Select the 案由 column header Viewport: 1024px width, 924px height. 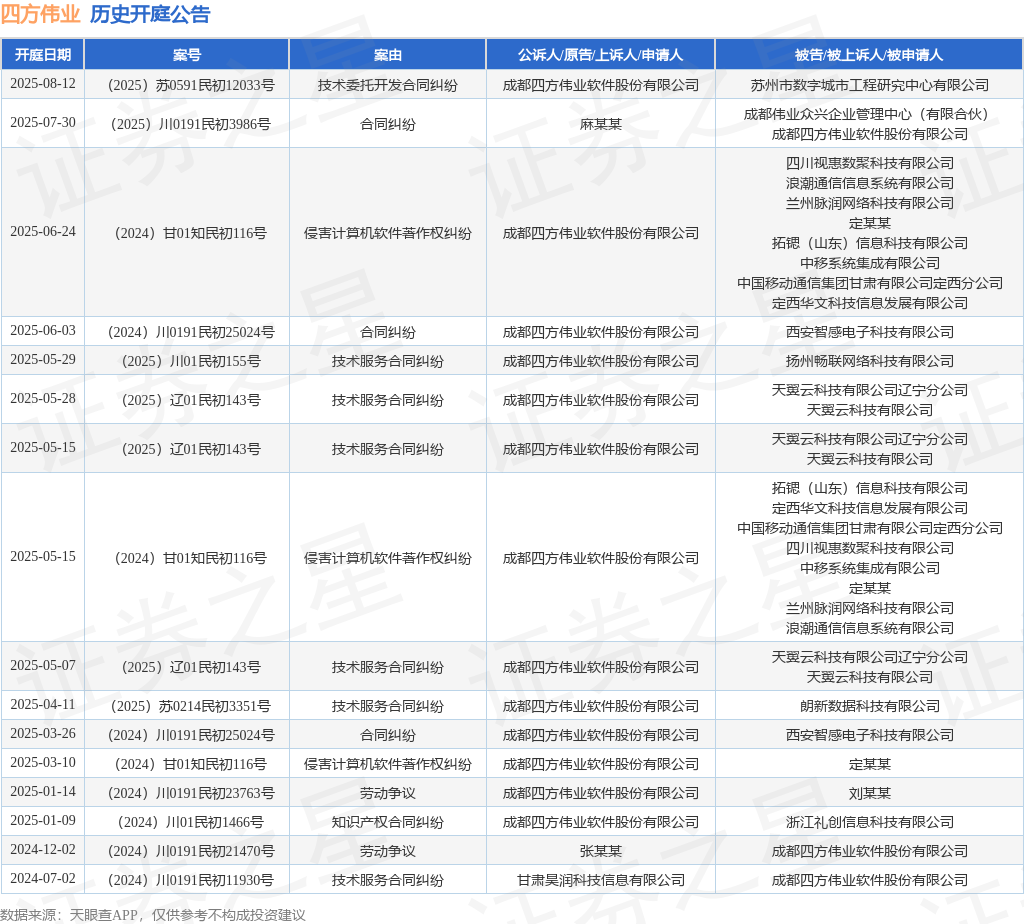coord(388,55)
